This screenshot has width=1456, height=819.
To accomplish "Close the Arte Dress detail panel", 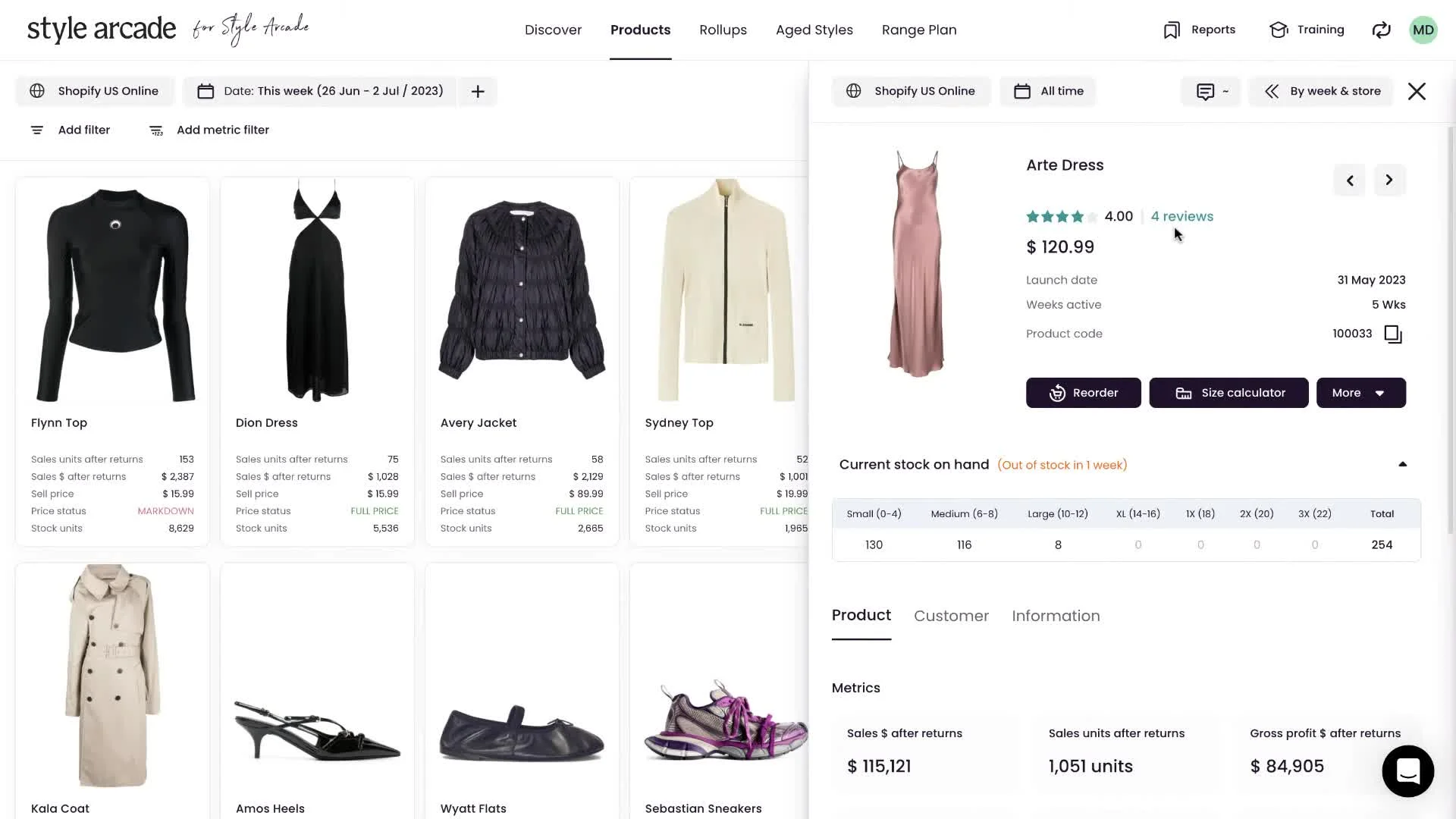I will tap(1417, 92).
